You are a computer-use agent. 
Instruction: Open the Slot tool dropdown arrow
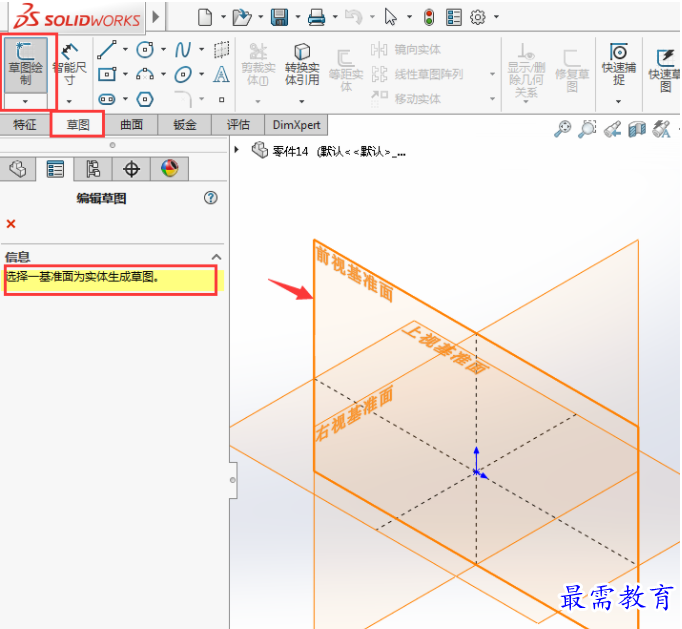(125, 99)
